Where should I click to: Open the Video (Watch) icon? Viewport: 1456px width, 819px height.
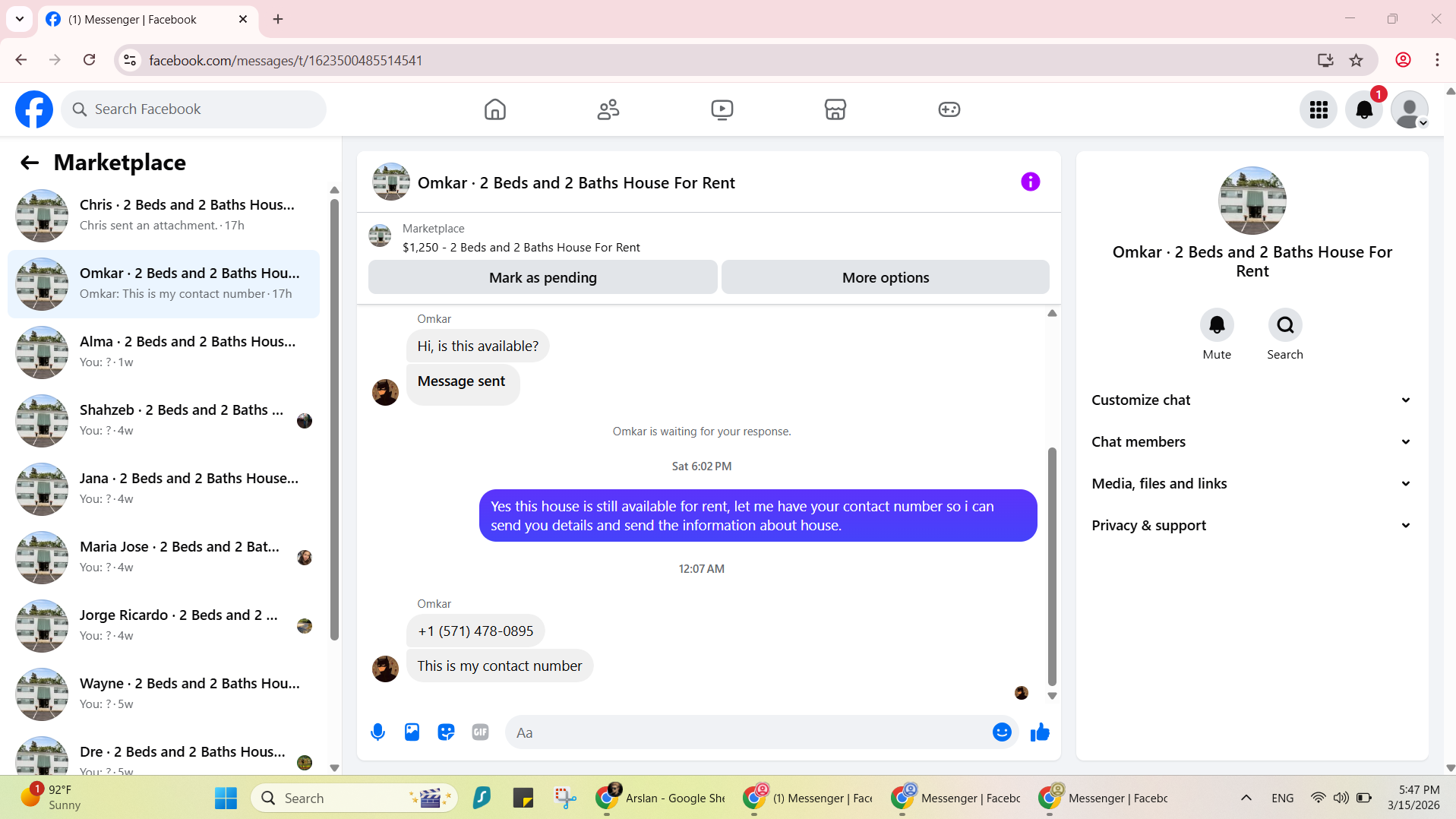(722, 109)
